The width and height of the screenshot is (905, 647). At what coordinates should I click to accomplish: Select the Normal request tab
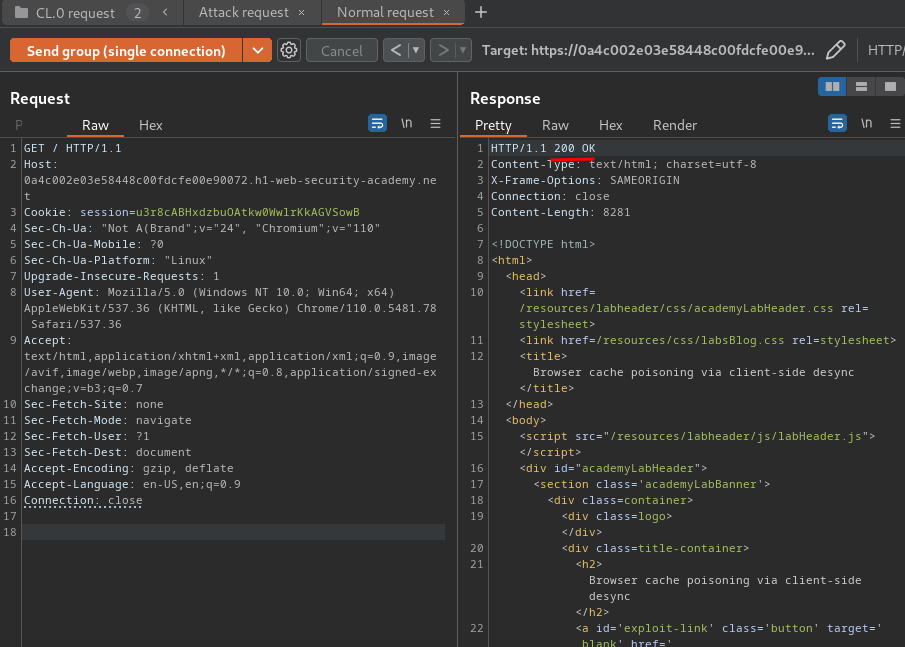click(385, 12)
